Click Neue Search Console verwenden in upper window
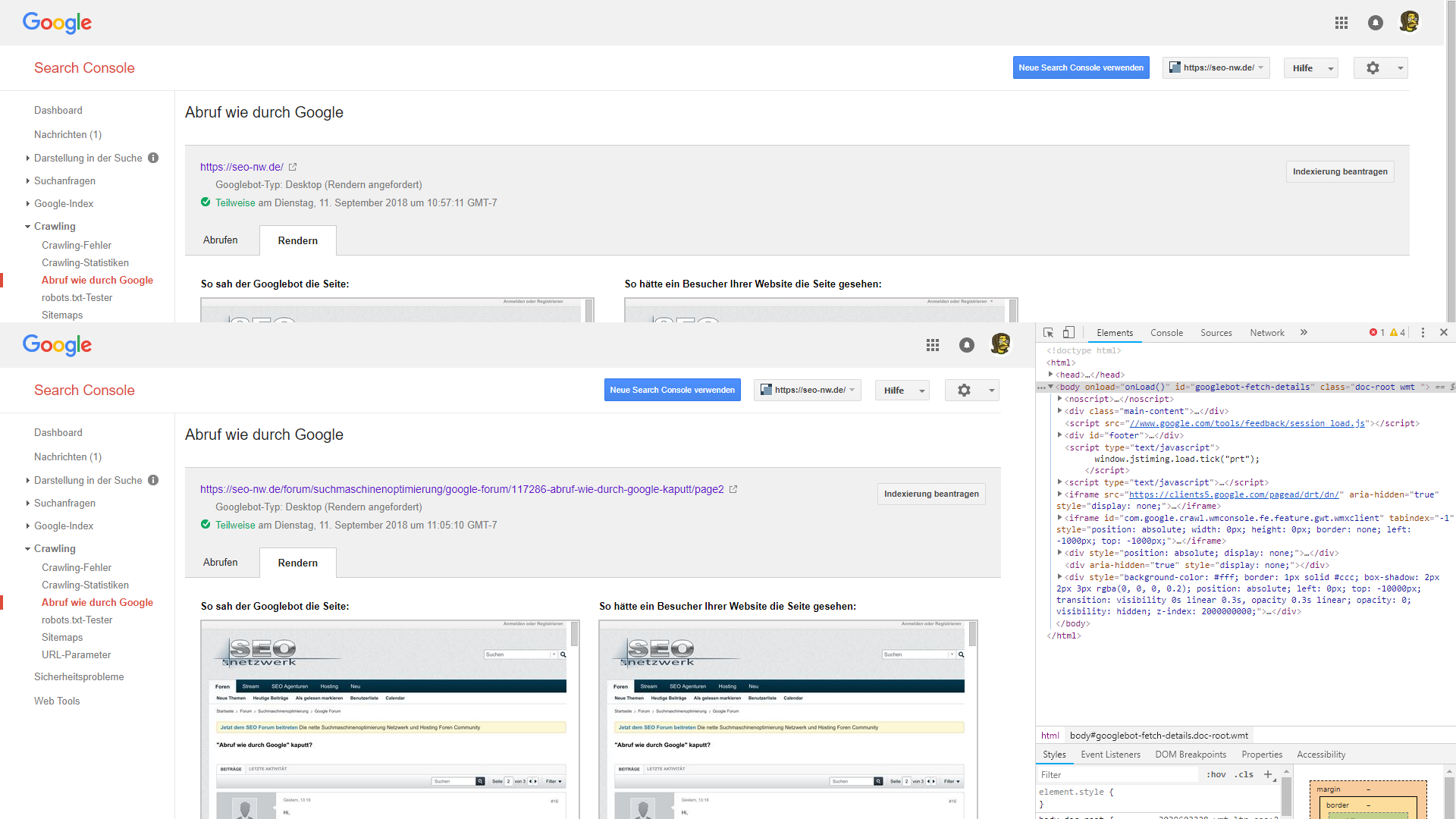This screenshot has width=1456, height=819. point(1081,68)
